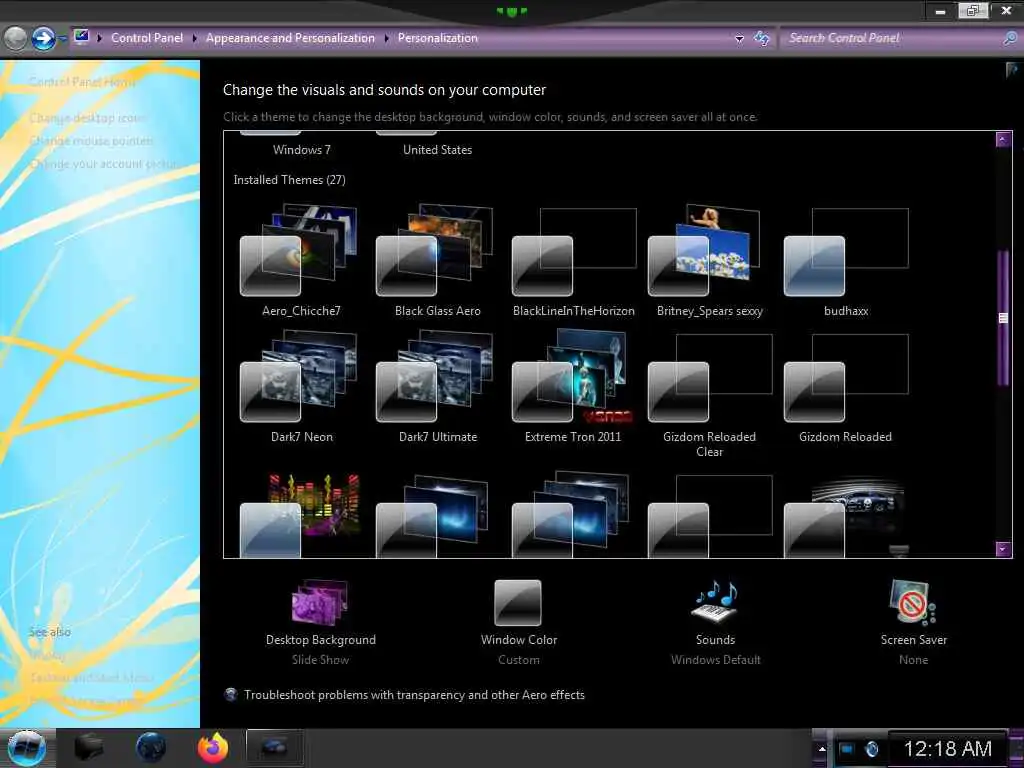Choose the Extreme Tron 2011 theme
Image resolution: width=1024 pixels, height=768 pixels.
tap(573, 387)
